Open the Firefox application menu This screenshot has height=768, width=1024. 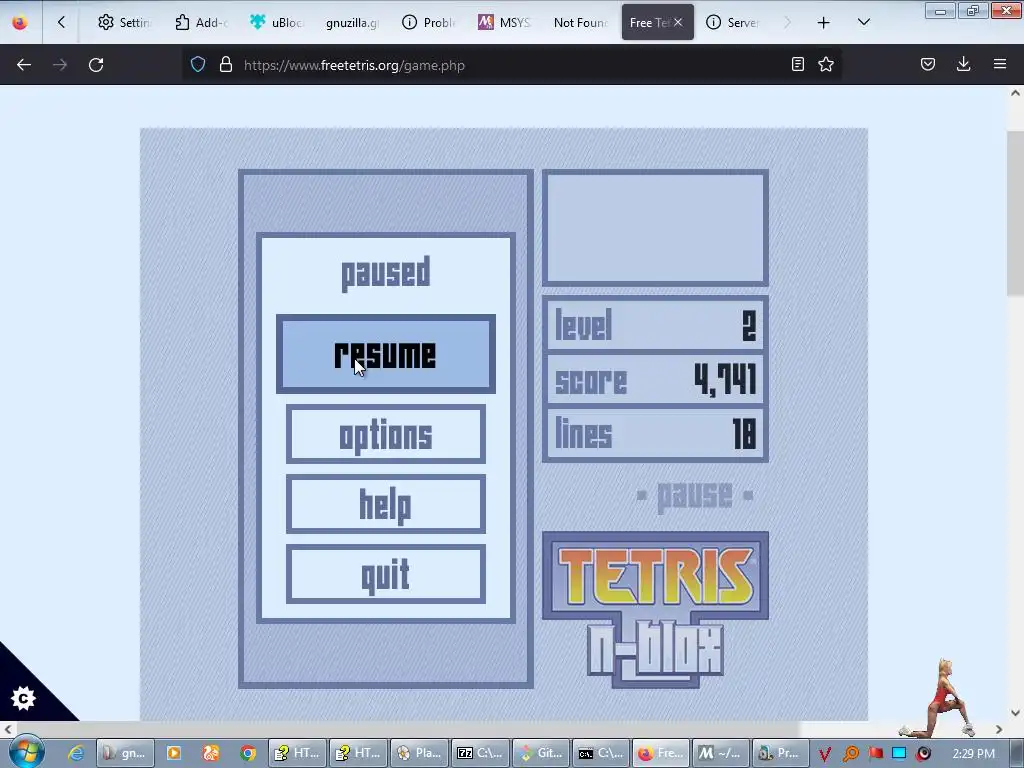[x=1000, y=64]
